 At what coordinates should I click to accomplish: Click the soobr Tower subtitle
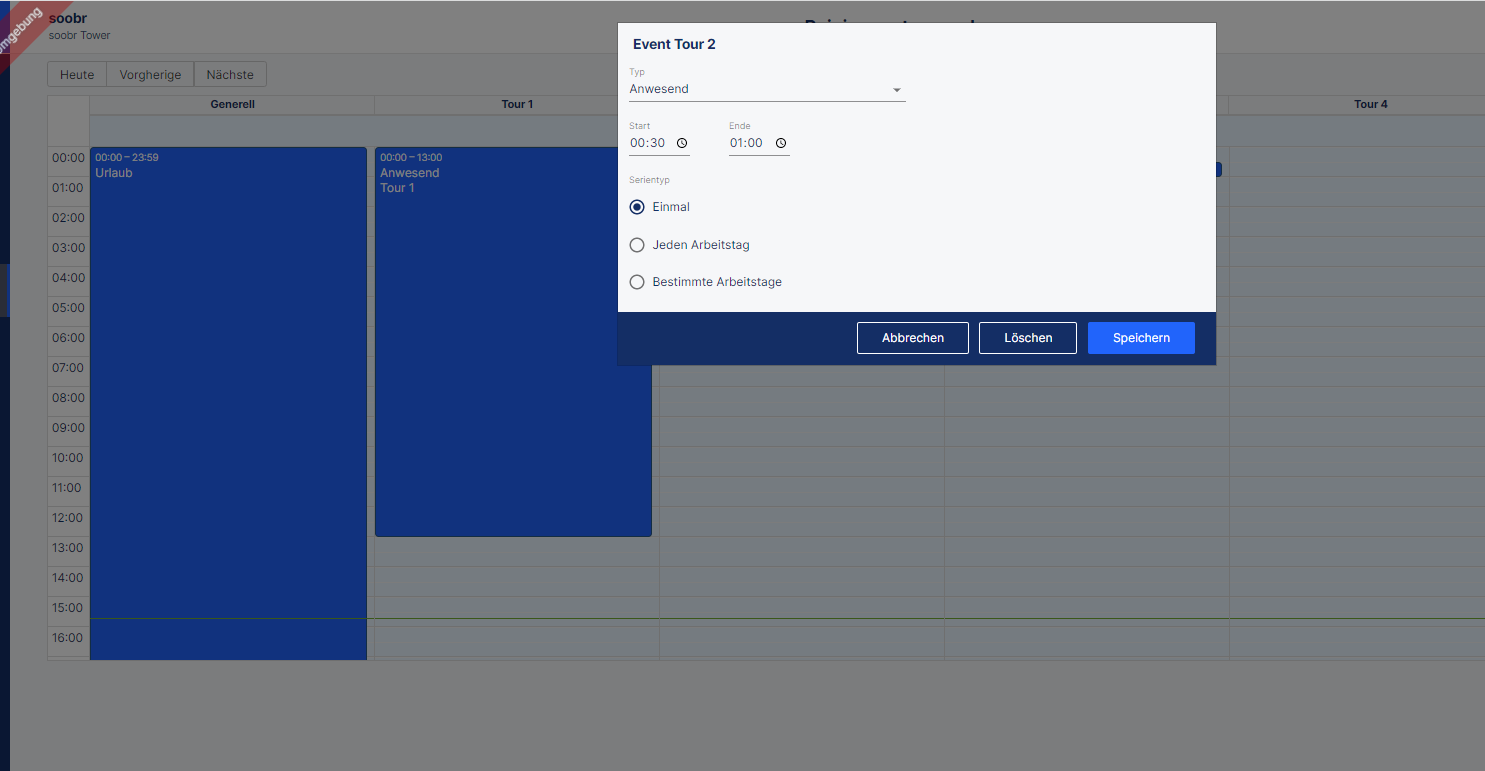79,35
